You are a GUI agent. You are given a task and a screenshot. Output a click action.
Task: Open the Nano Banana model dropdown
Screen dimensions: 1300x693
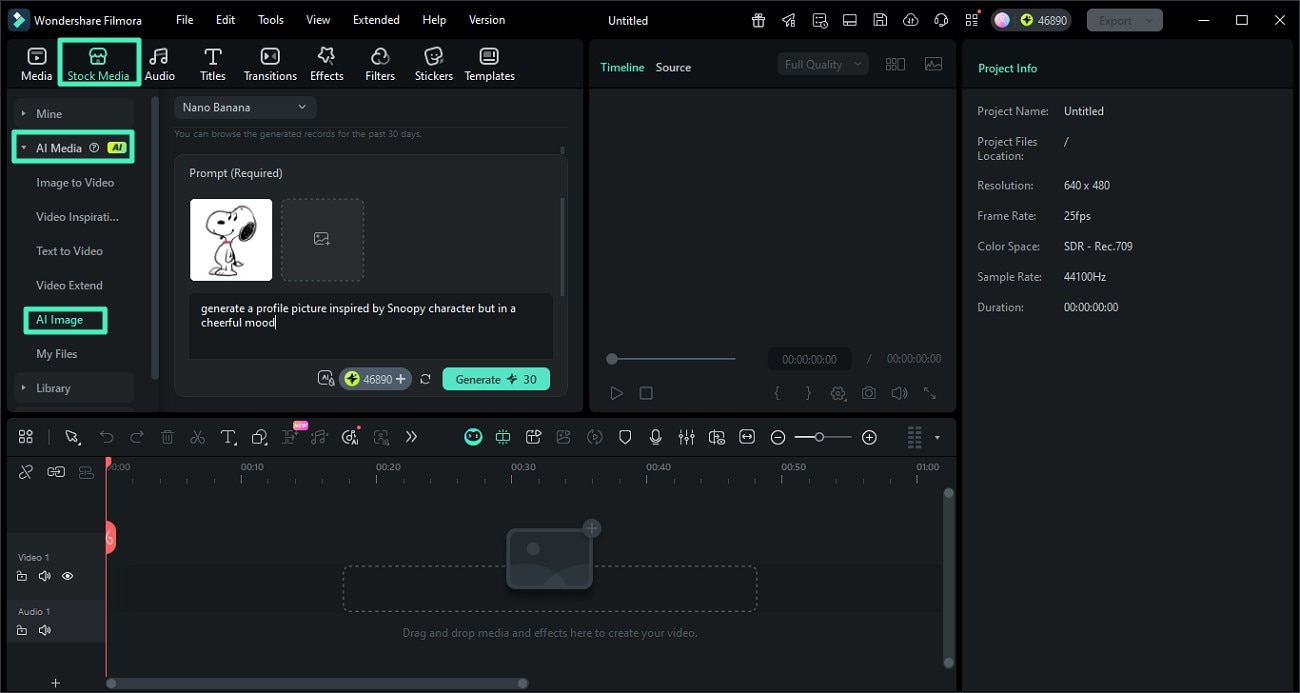(245, 107)
